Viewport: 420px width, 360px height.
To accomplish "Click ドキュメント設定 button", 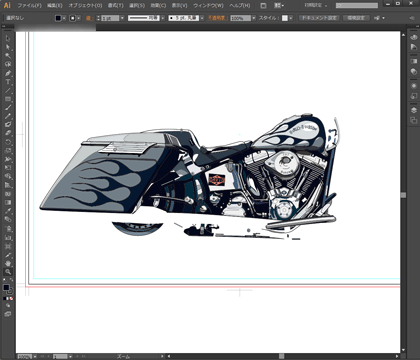I will pyautogui.click(x=319, y=18).
